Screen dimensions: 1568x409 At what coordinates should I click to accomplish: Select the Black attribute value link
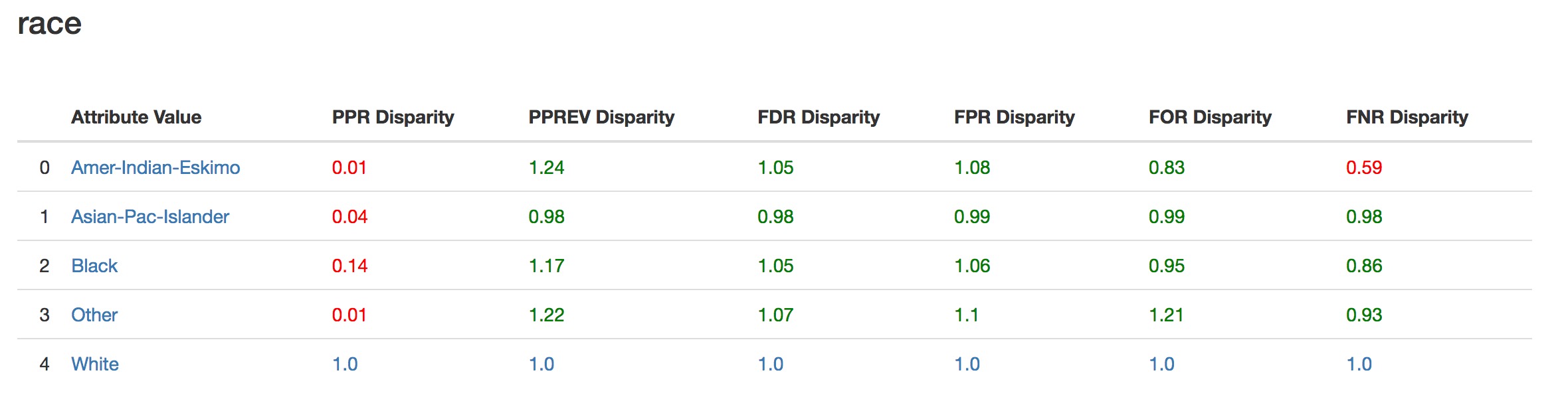click(x=94, y=266)
